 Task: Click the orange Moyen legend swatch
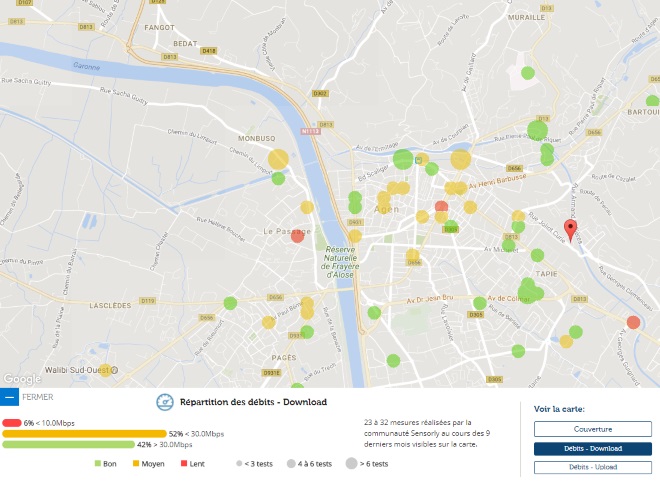[136, 464]
